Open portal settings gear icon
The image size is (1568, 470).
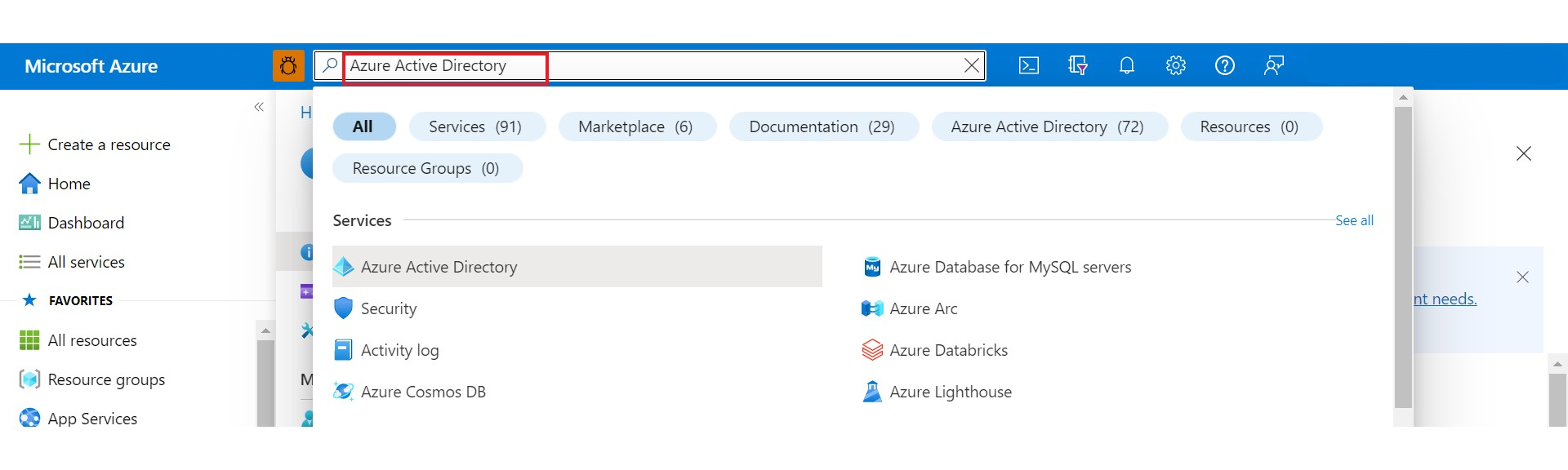1175,66
